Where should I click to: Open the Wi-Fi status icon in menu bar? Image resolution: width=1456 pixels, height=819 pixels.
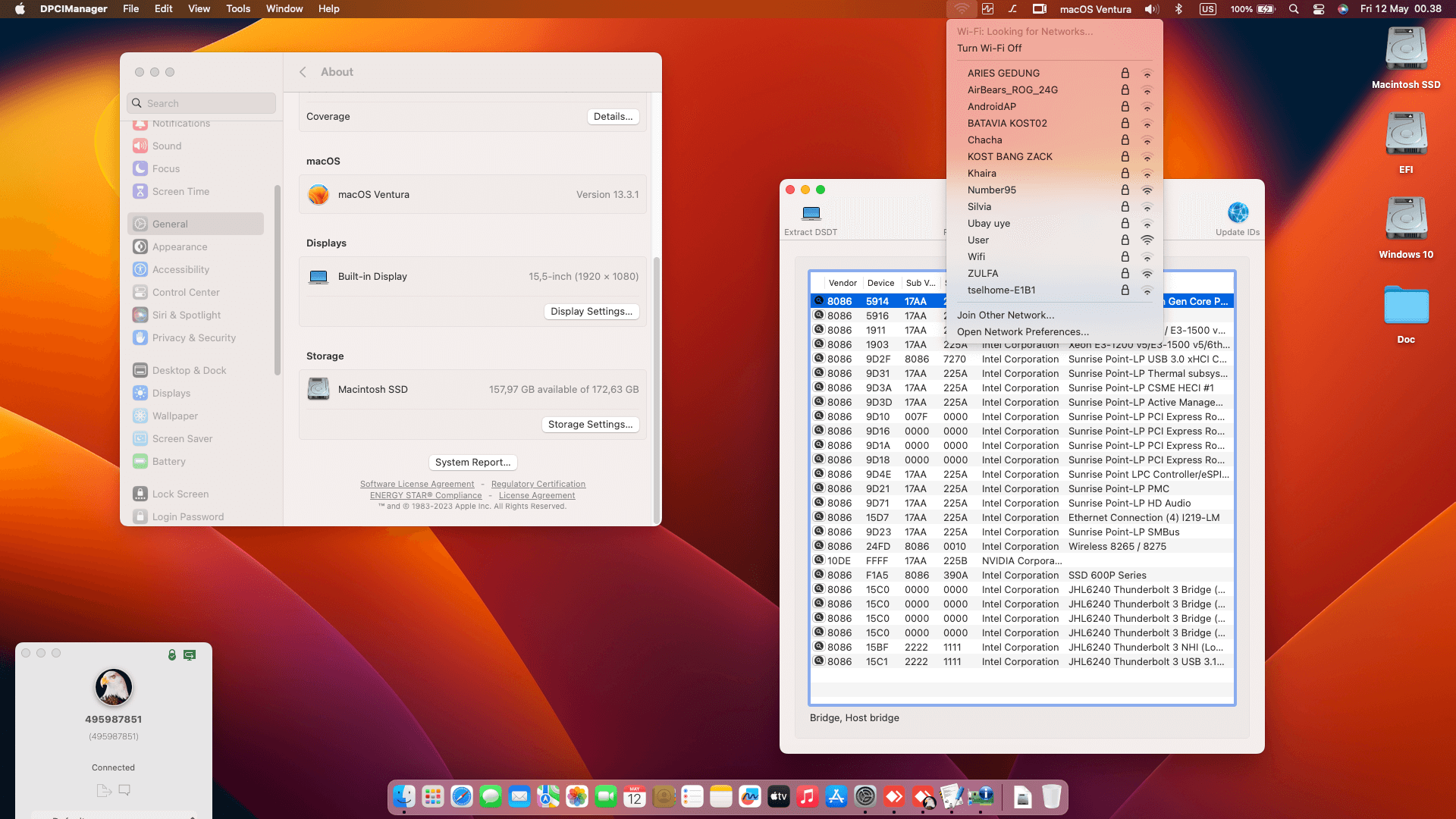[x=962, y=8]
